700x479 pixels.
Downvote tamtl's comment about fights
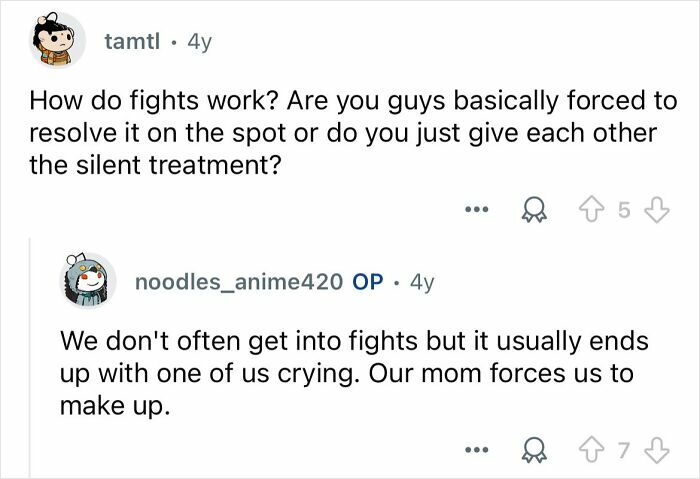[658, 210]
